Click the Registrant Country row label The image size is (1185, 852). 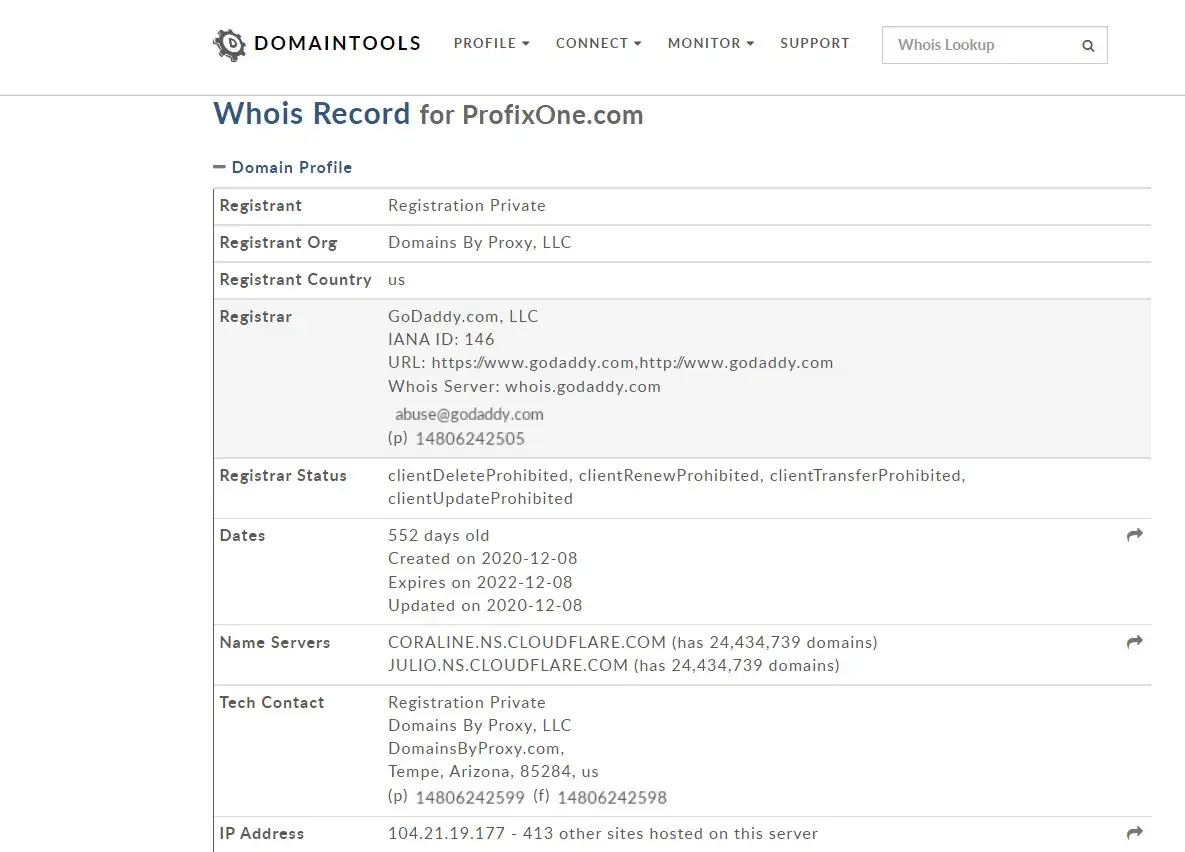pos(295,280)
